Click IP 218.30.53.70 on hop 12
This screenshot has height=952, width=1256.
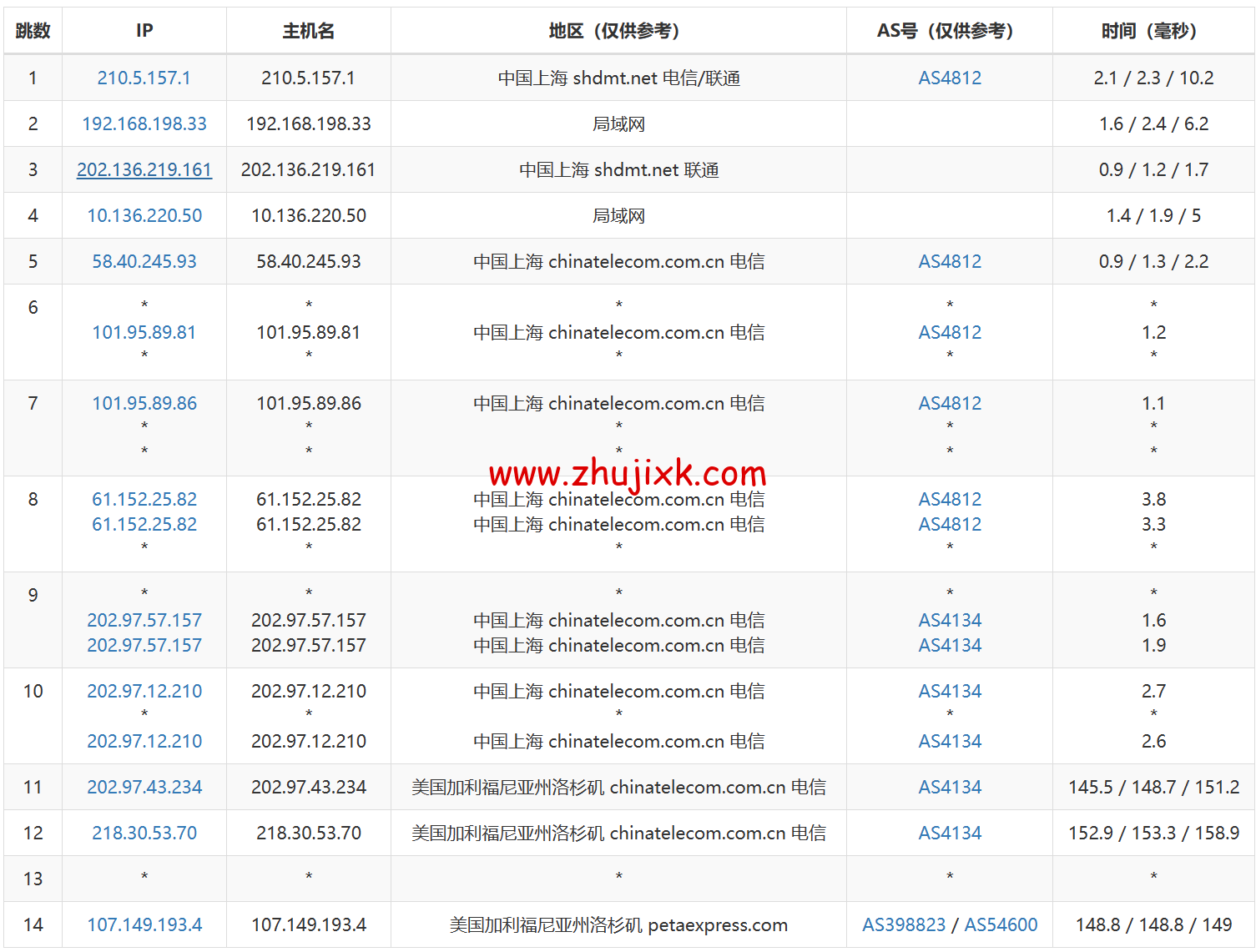pyautogui.click(x=144, y=833)
